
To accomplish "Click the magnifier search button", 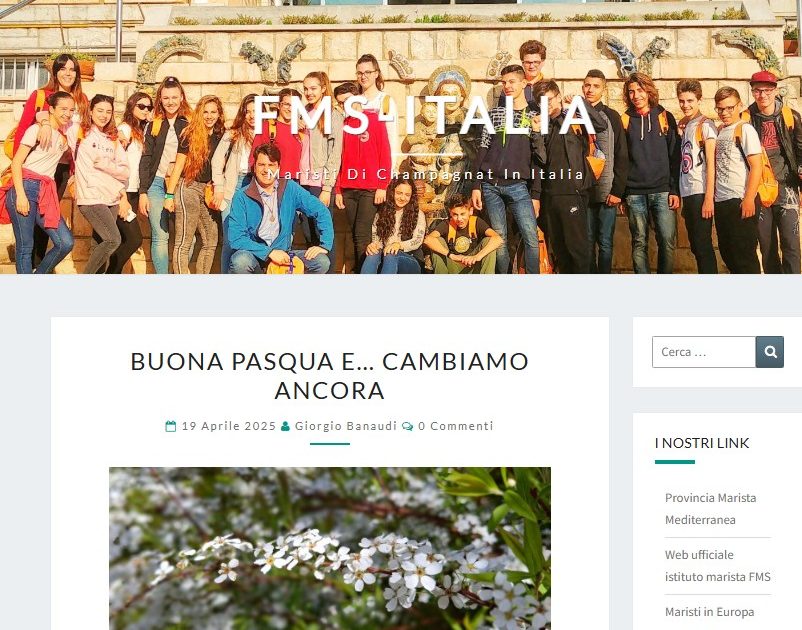I will [769, 352].
